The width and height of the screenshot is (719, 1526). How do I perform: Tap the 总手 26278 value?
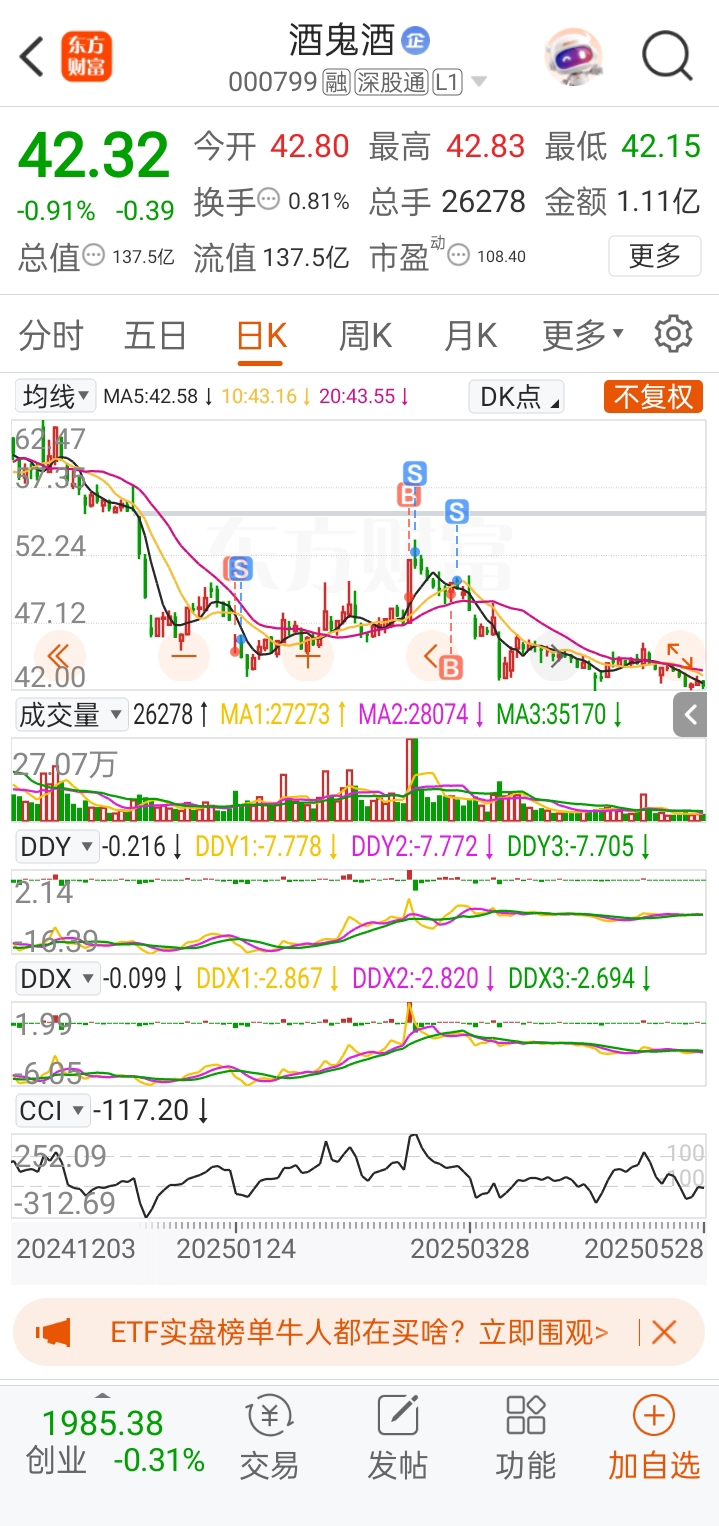point(484,201)
